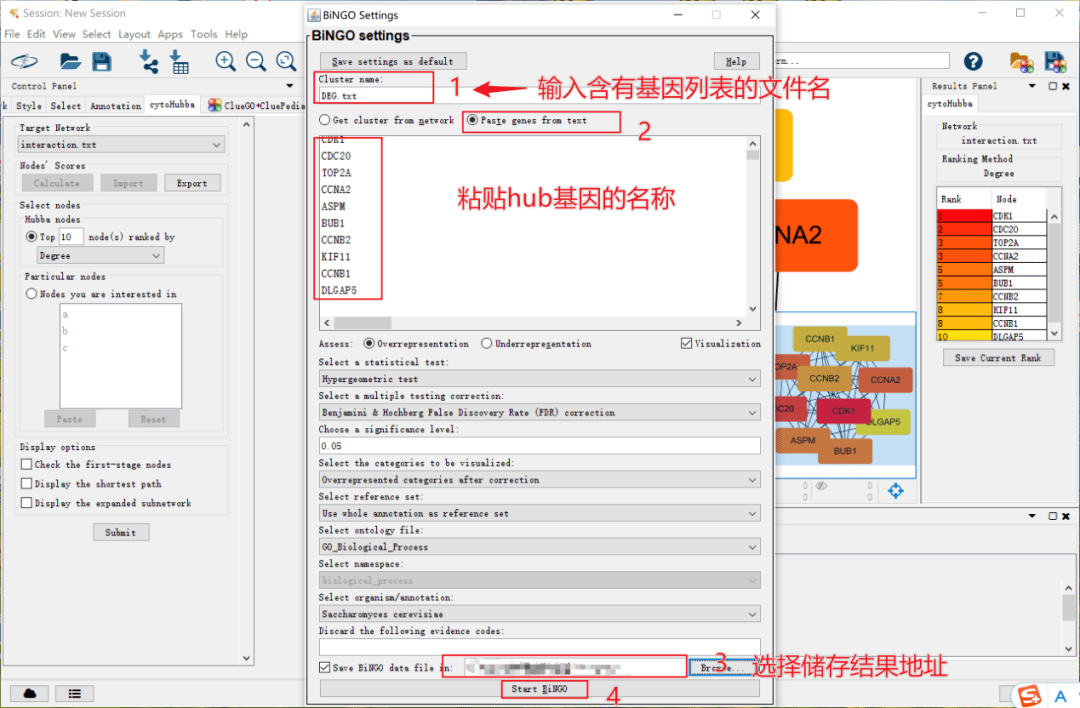Viewport: 1080px width, 708px height.
Task: Click the orange Sogou input icon
Action: [1029, 696]
